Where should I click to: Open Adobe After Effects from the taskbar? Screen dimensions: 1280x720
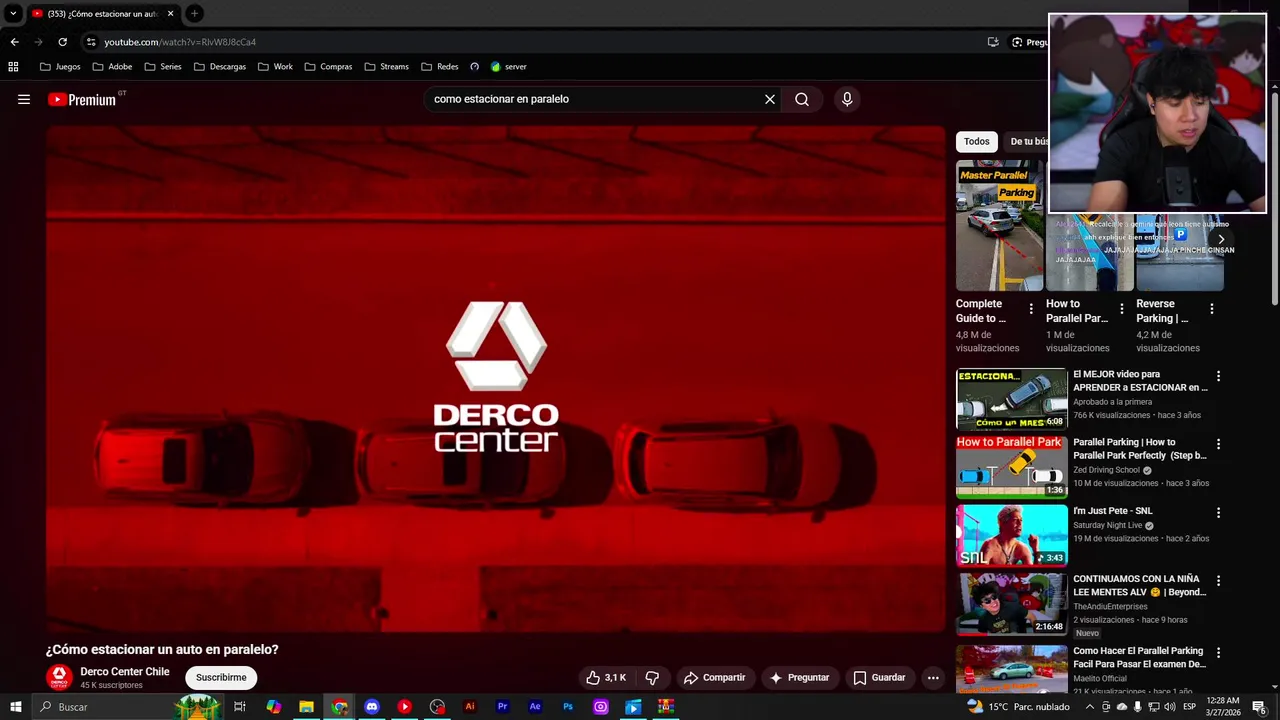[x=535, y=707]
